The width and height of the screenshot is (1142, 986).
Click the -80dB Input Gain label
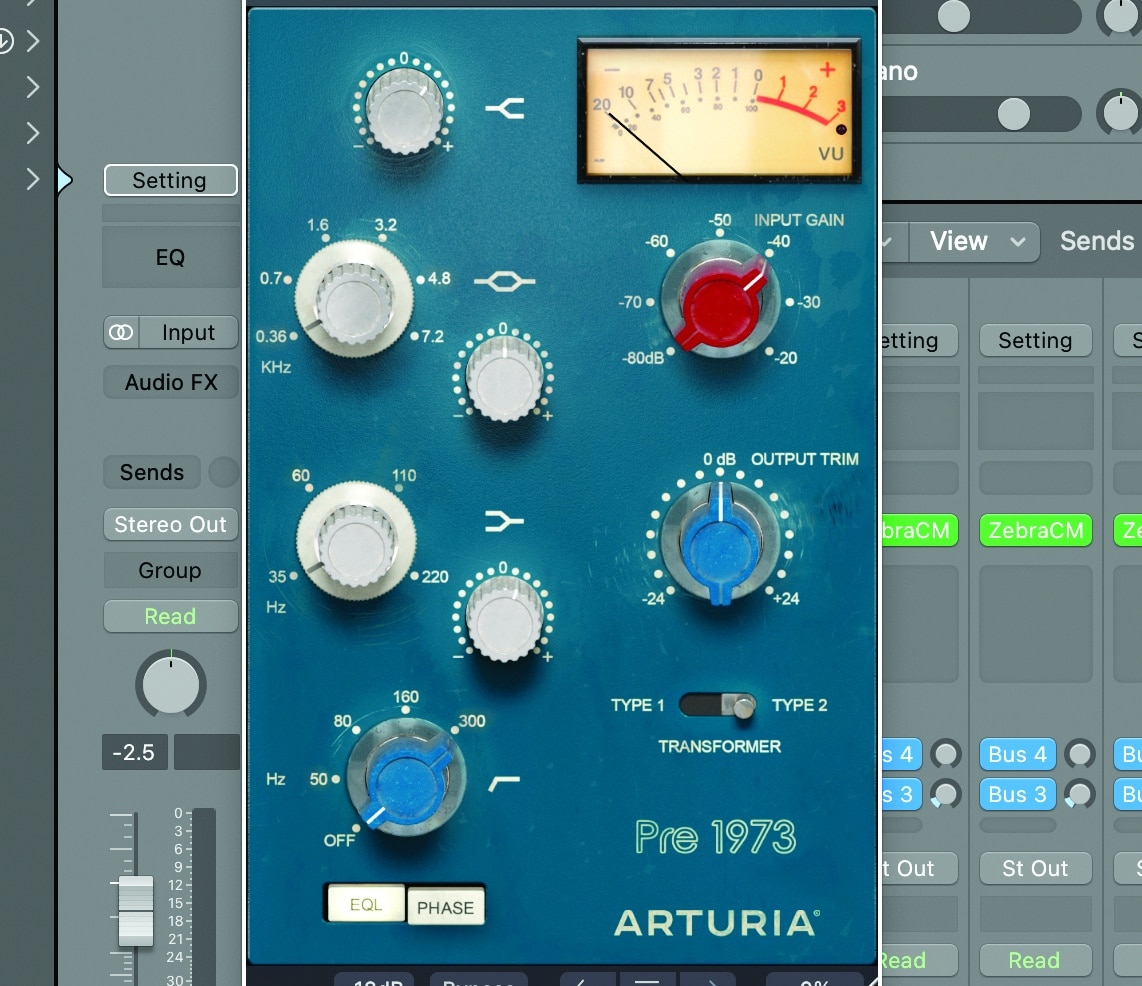pyautogui.click(x=642, y=358)
